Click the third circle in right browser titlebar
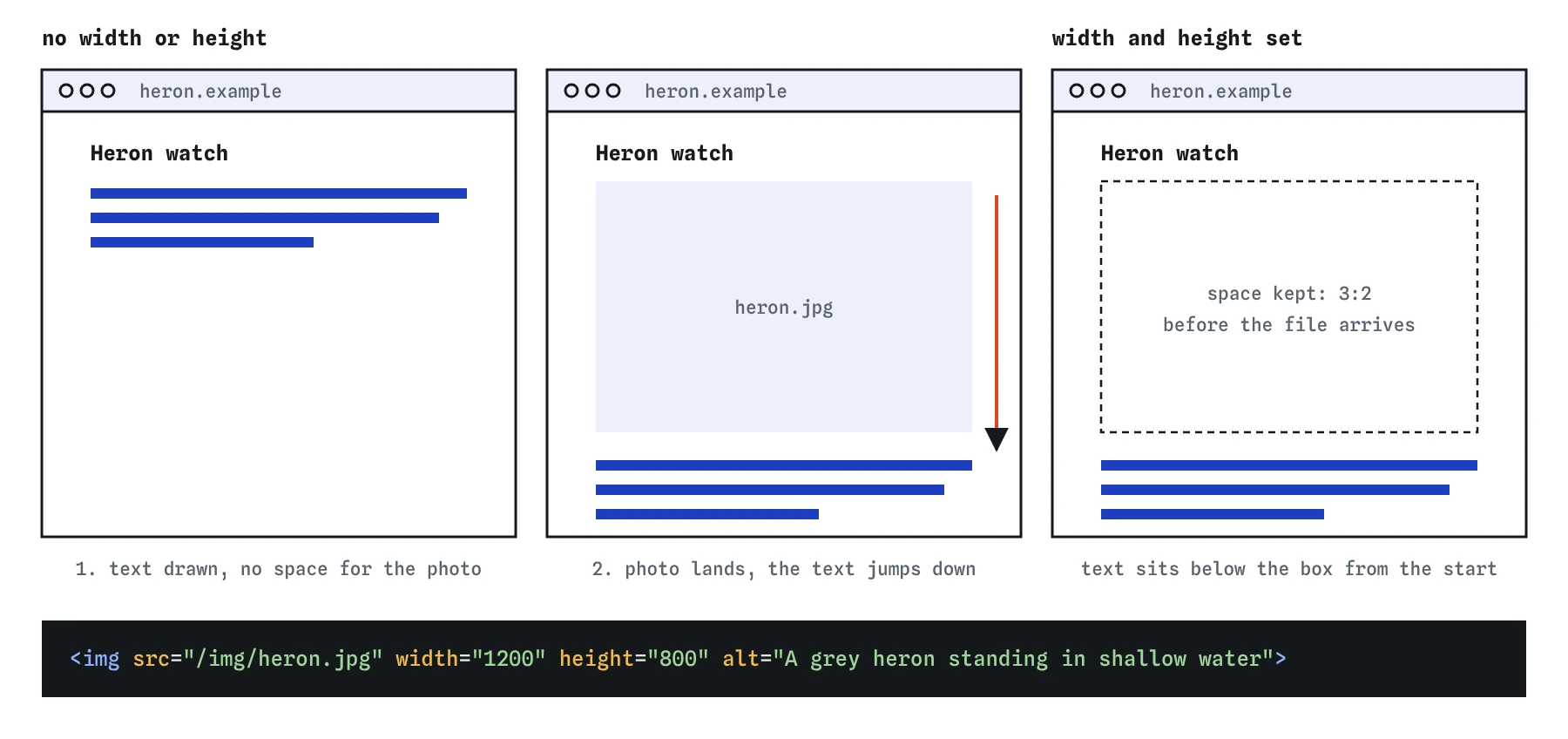 [1119, 91]
